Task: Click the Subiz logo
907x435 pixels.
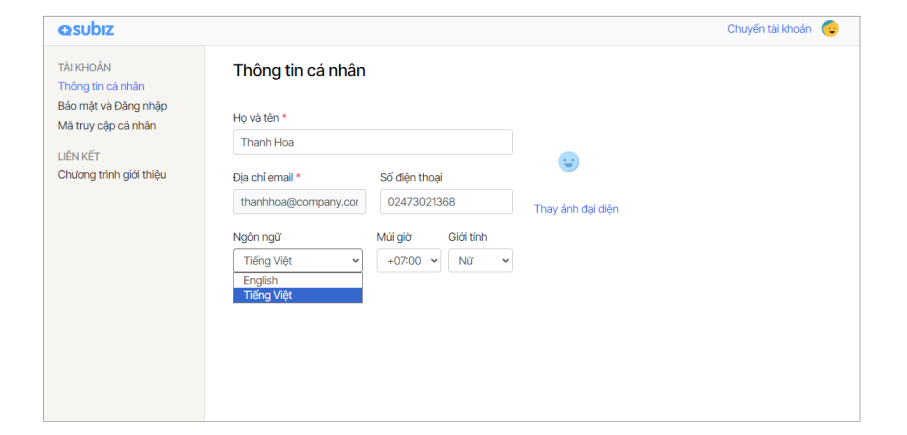Action: (x=86, y=29)
